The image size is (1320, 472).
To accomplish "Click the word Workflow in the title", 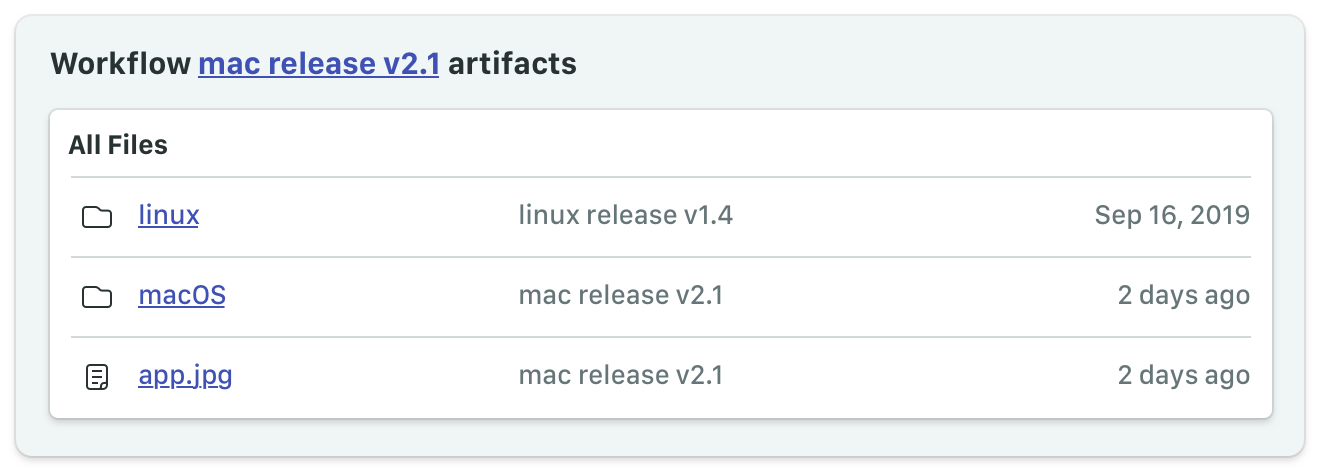I will (120, 64).
